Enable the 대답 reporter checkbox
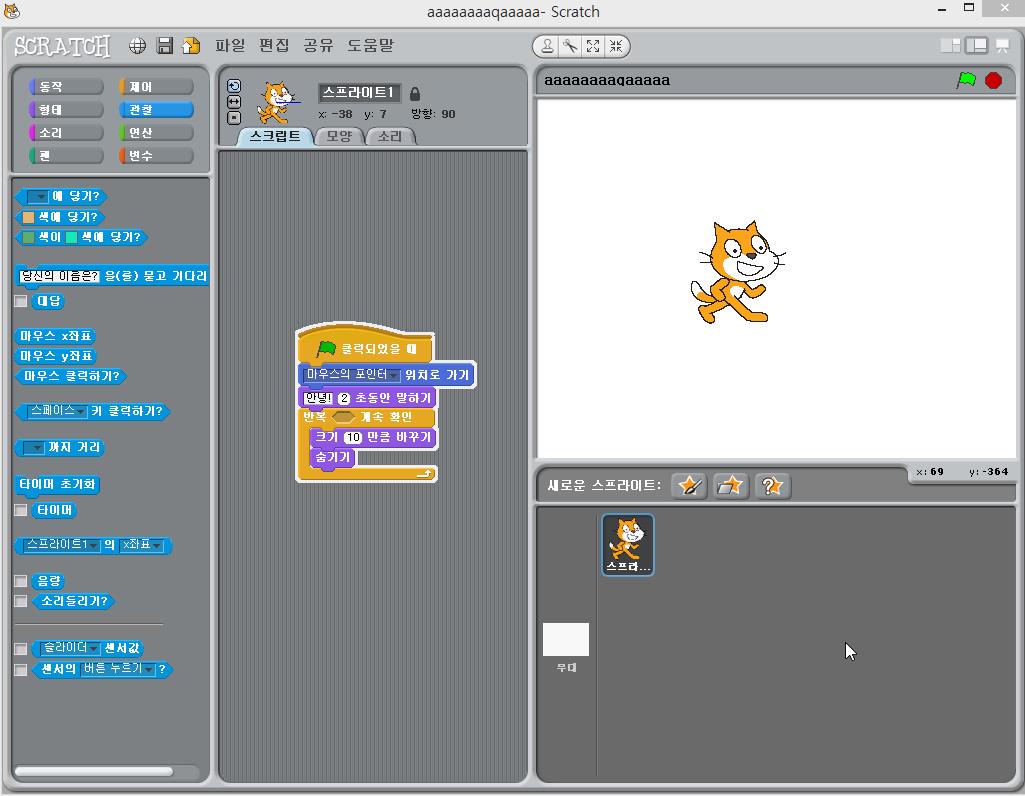The height and width of the screenshot is (796, 1025). point(21,301)
